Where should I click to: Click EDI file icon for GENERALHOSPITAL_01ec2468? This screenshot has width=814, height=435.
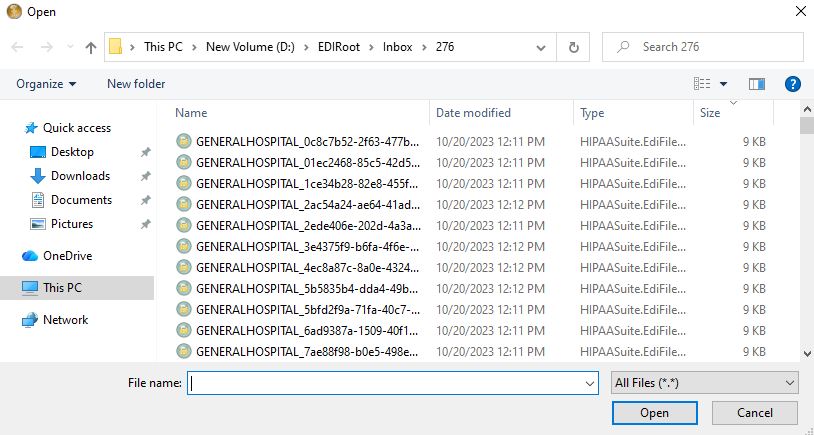pyautogui.click(x=183, y=162)
